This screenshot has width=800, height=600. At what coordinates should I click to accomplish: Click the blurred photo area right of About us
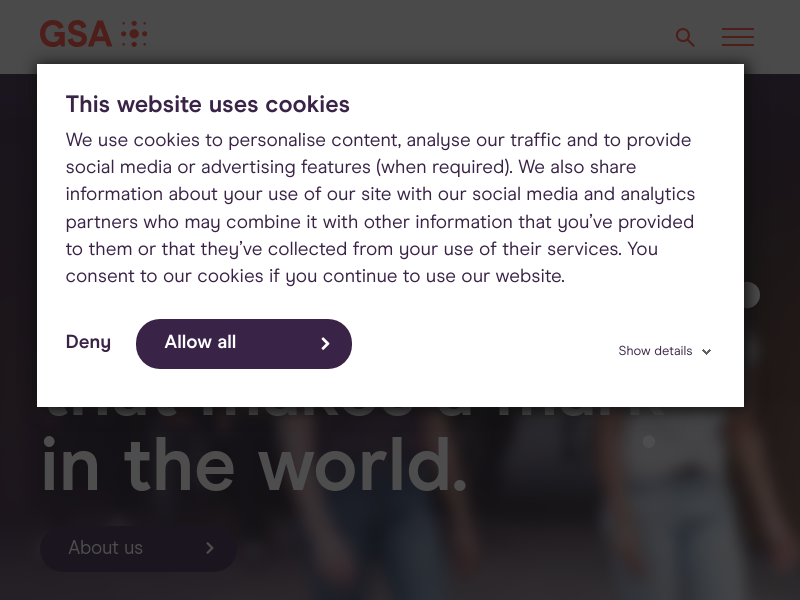pyautogui.click(x=450, y=540)
